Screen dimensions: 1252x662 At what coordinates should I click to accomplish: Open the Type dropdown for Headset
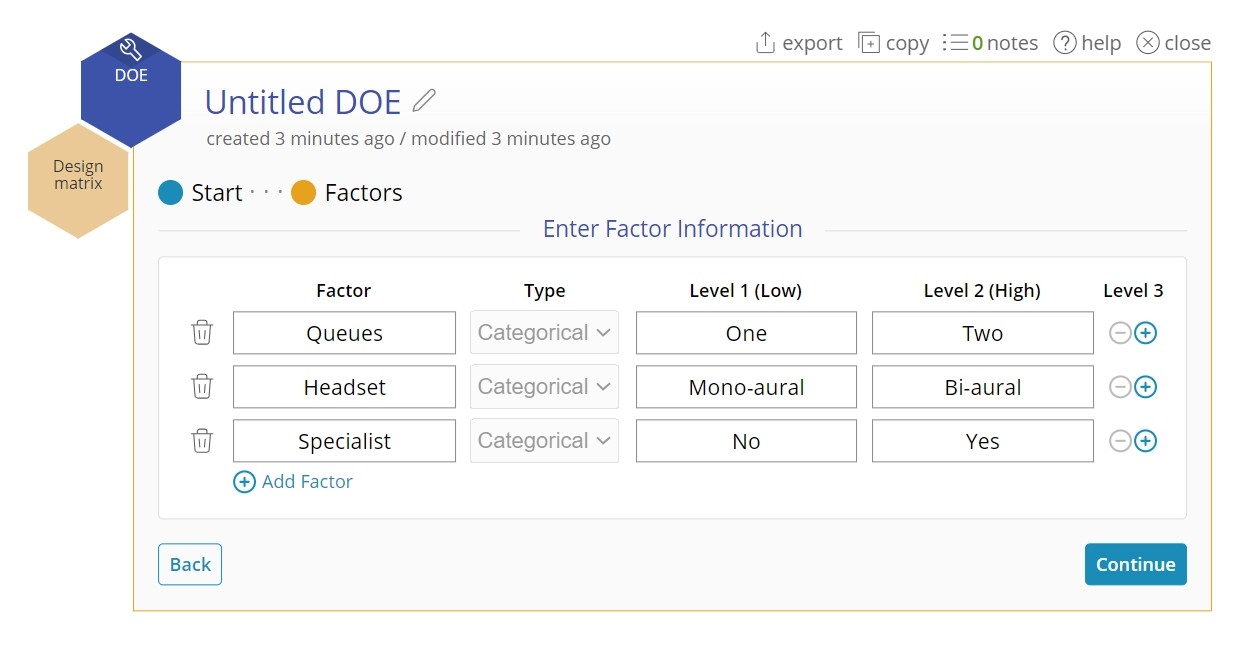[x=544, y=387]
